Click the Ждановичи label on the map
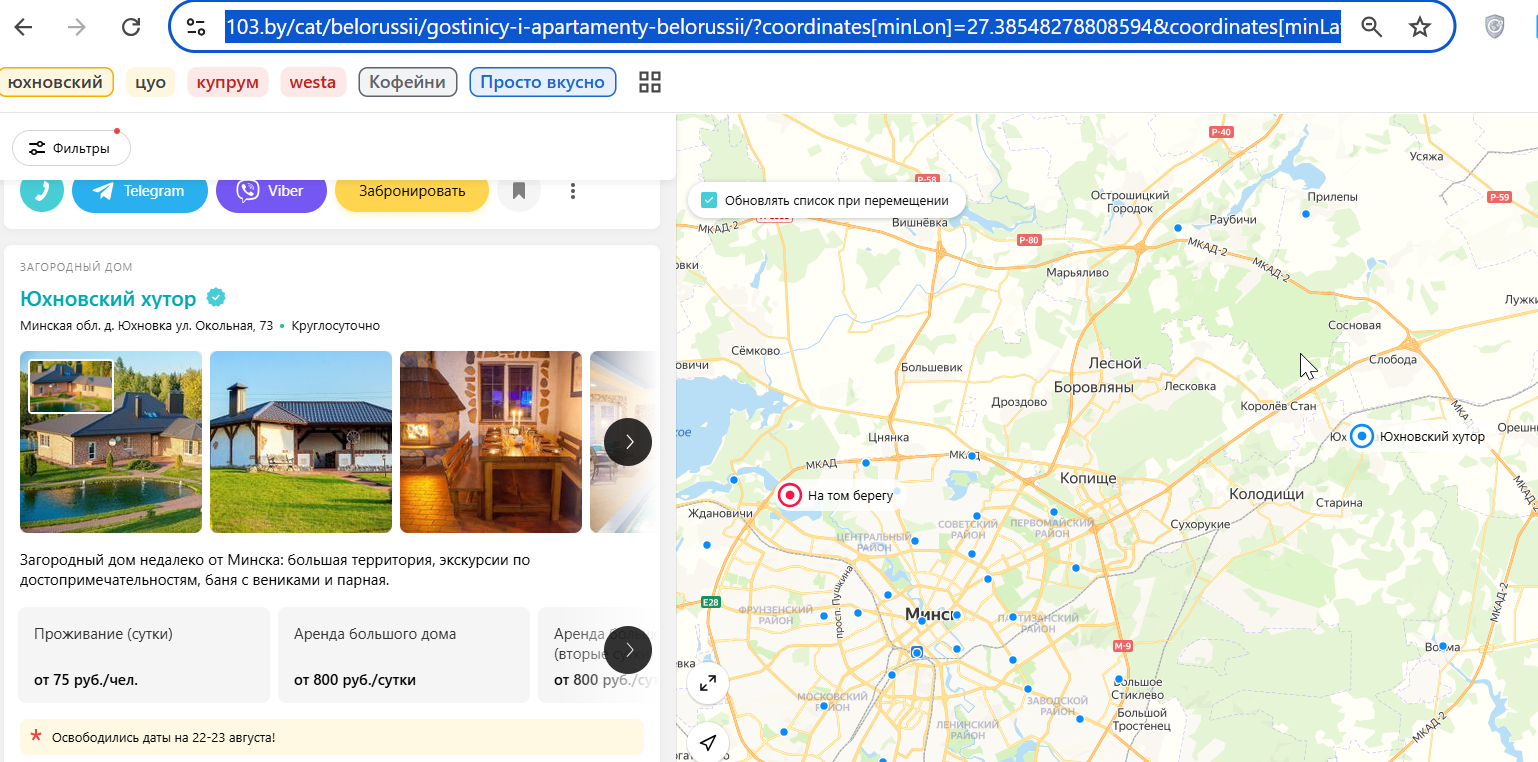The width and height of the screenshot is (1538, 762). (x=720, y=513)
